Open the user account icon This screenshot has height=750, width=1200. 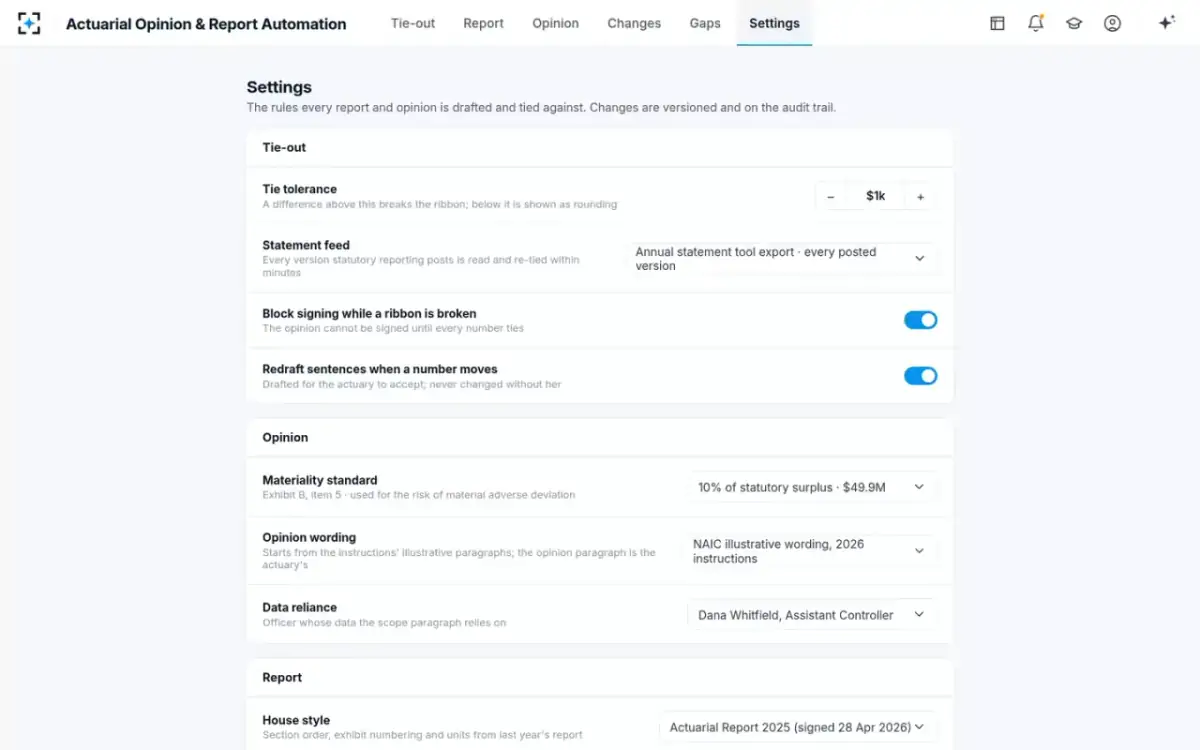(x=1112, y=23)
